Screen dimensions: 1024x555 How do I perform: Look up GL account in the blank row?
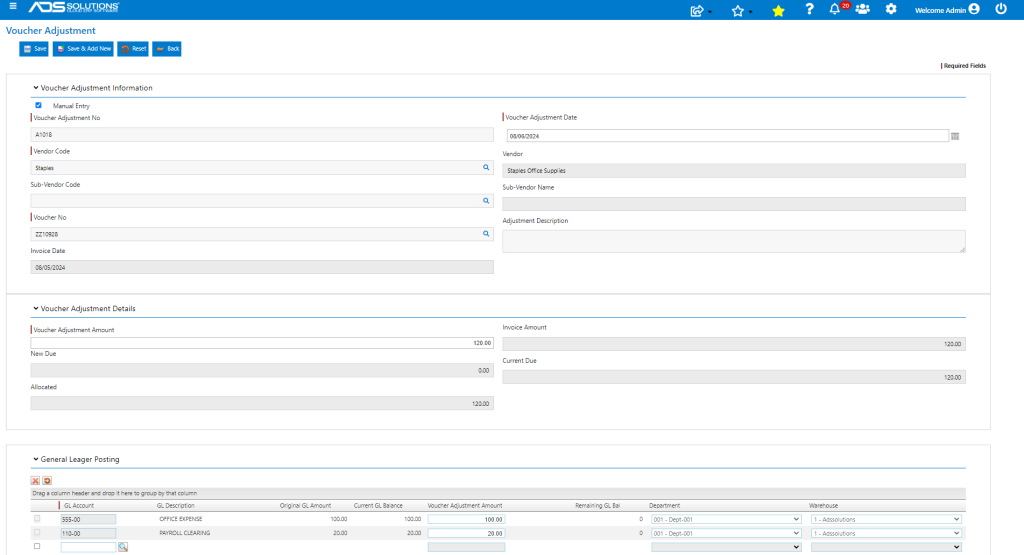click(123, 547)
